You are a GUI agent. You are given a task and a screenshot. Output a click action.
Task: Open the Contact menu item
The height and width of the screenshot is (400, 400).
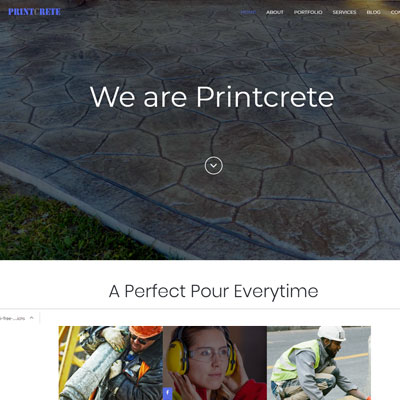395,12
